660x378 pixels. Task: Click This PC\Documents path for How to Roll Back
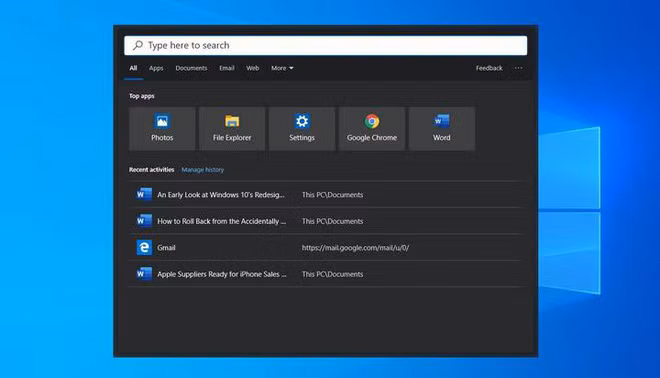pos(333,221)
